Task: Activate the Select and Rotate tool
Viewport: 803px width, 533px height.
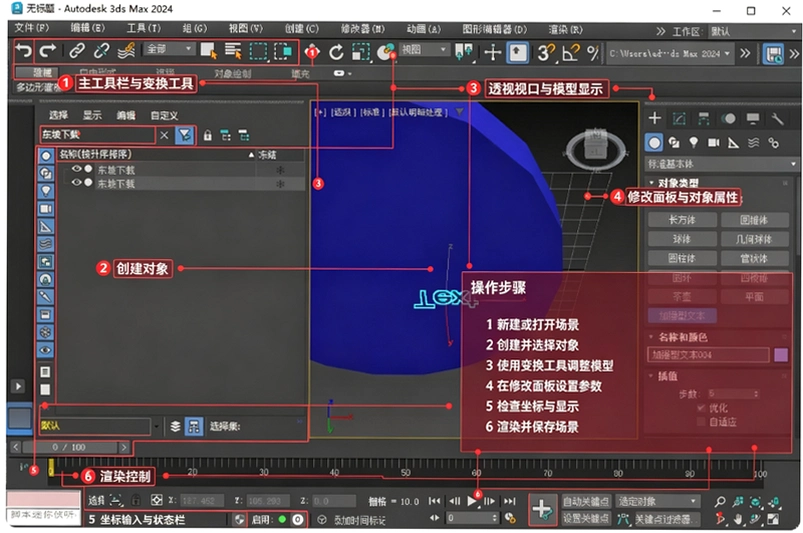Action: coord(336,52)
